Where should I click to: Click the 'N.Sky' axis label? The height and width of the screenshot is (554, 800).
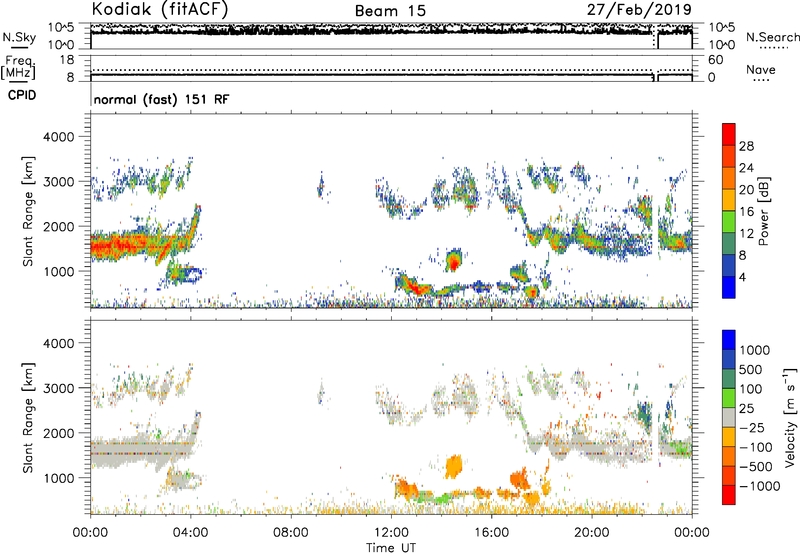(19, 37)
